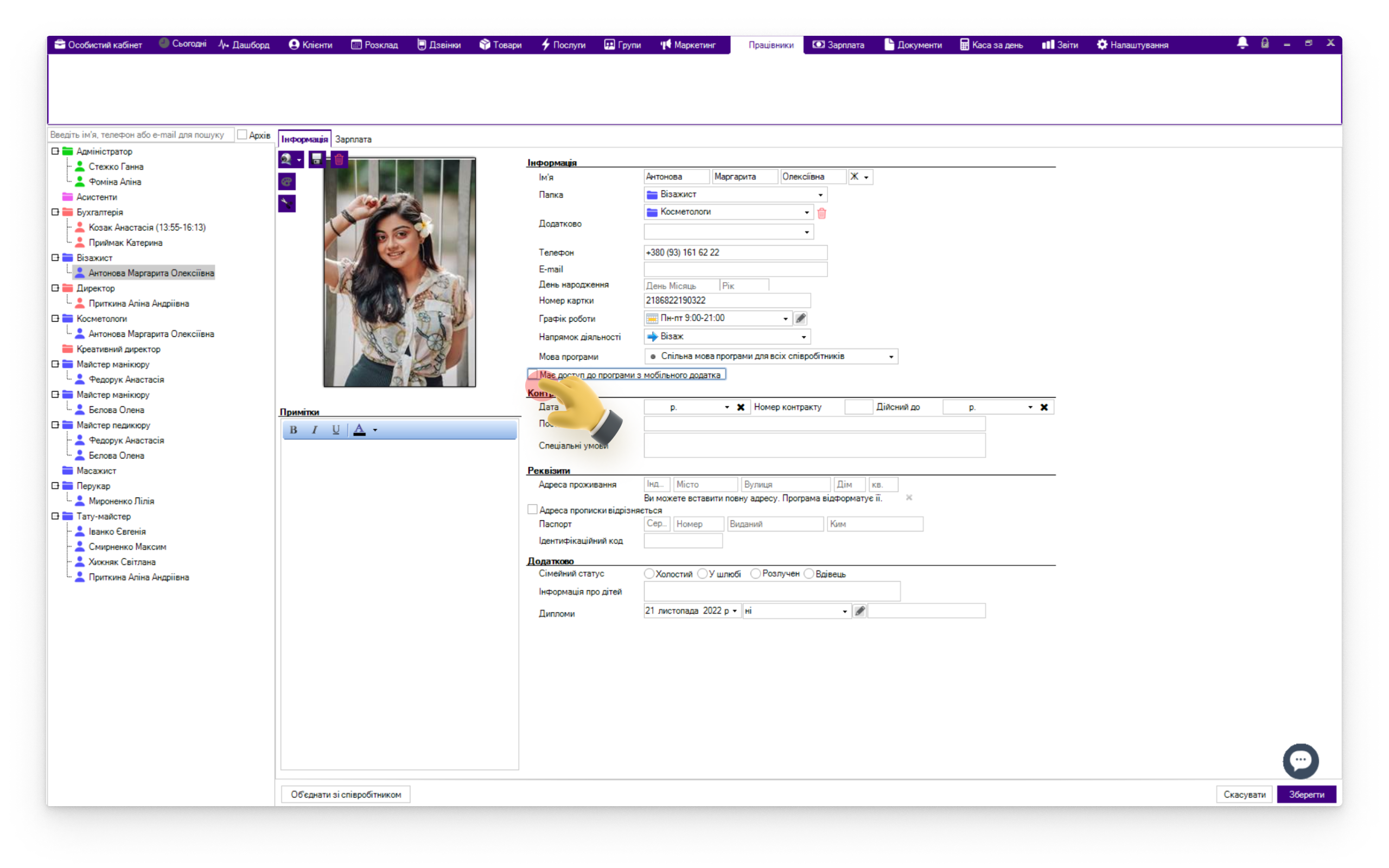Open Товари section
Viewport: 1389px width, 868px height.
click(500, 45)
